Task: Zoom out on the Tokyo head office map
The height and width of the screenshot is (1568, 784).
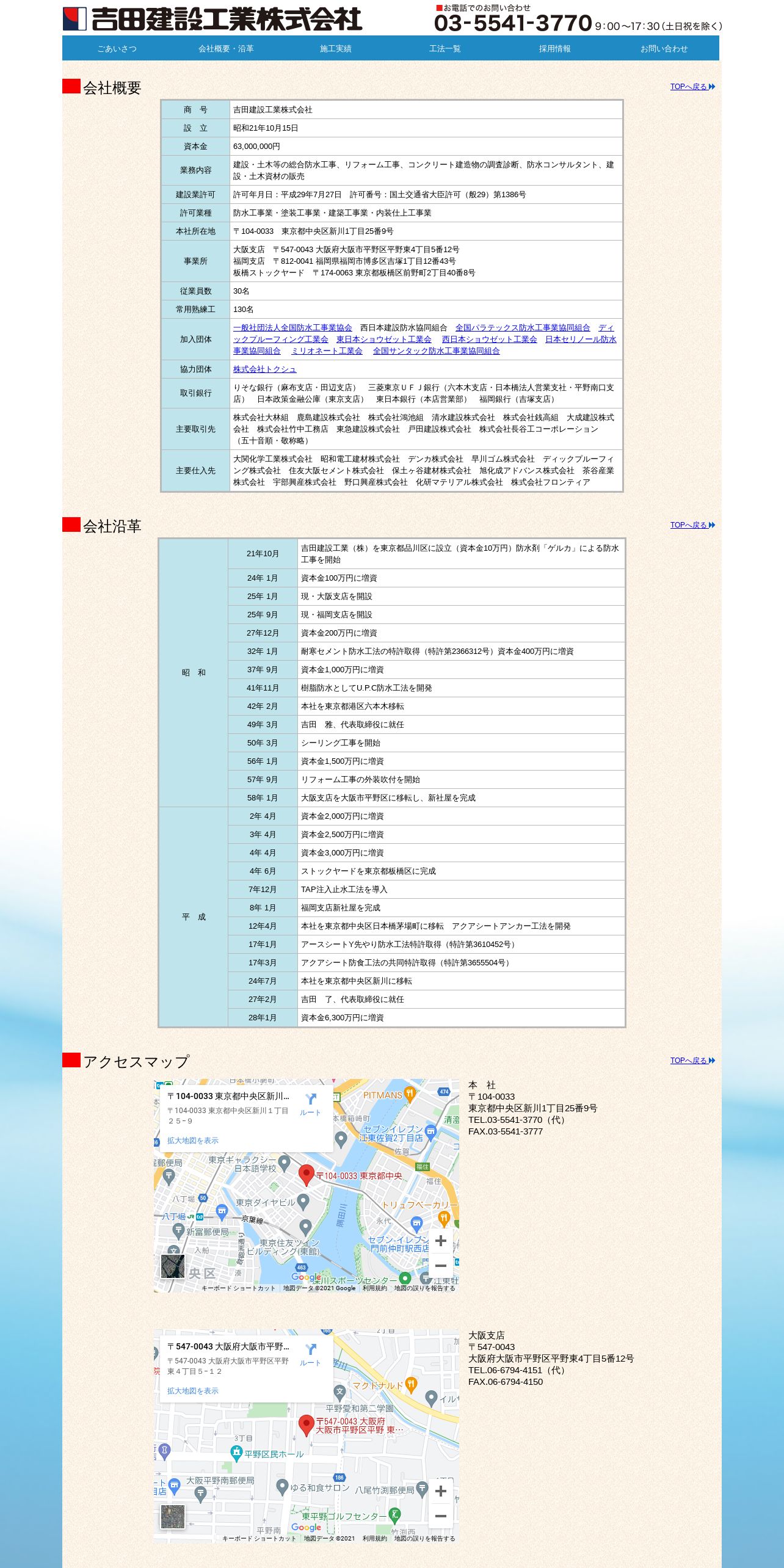Action: click(441, 1266)
